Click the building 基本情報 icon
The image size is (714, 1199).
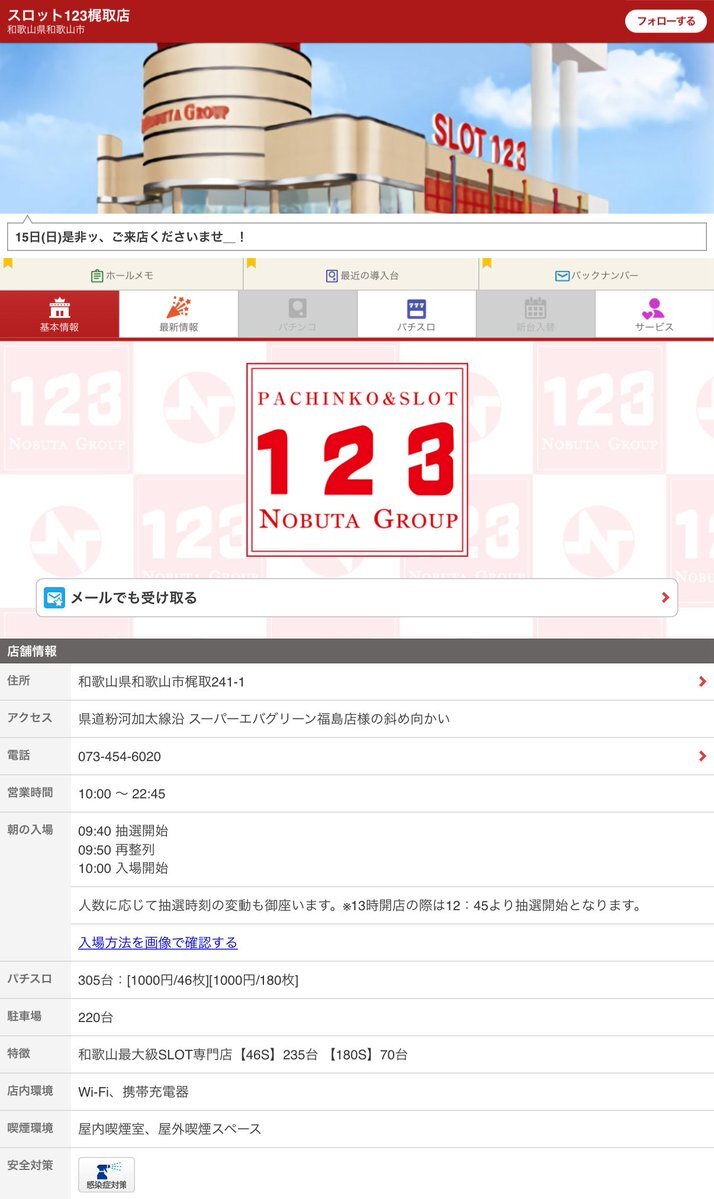point(60,308)
